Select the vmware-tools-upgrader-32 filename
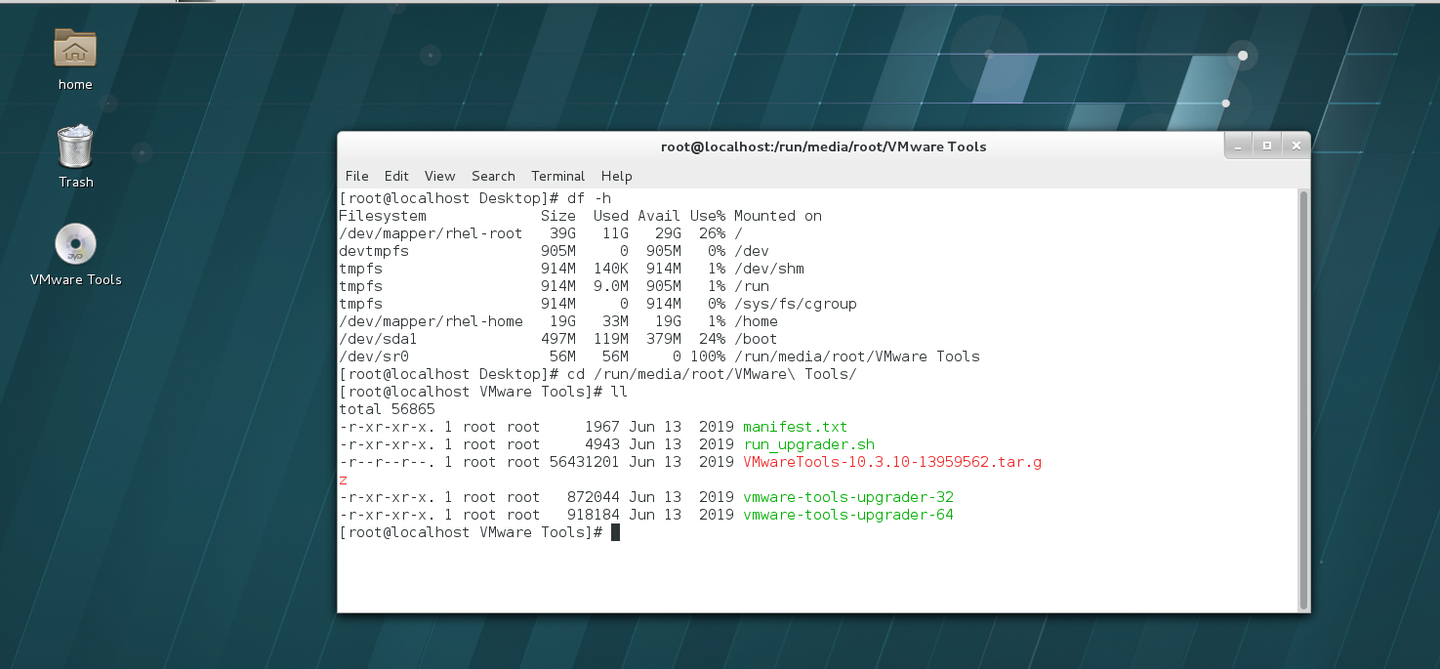 click(848, 496)
